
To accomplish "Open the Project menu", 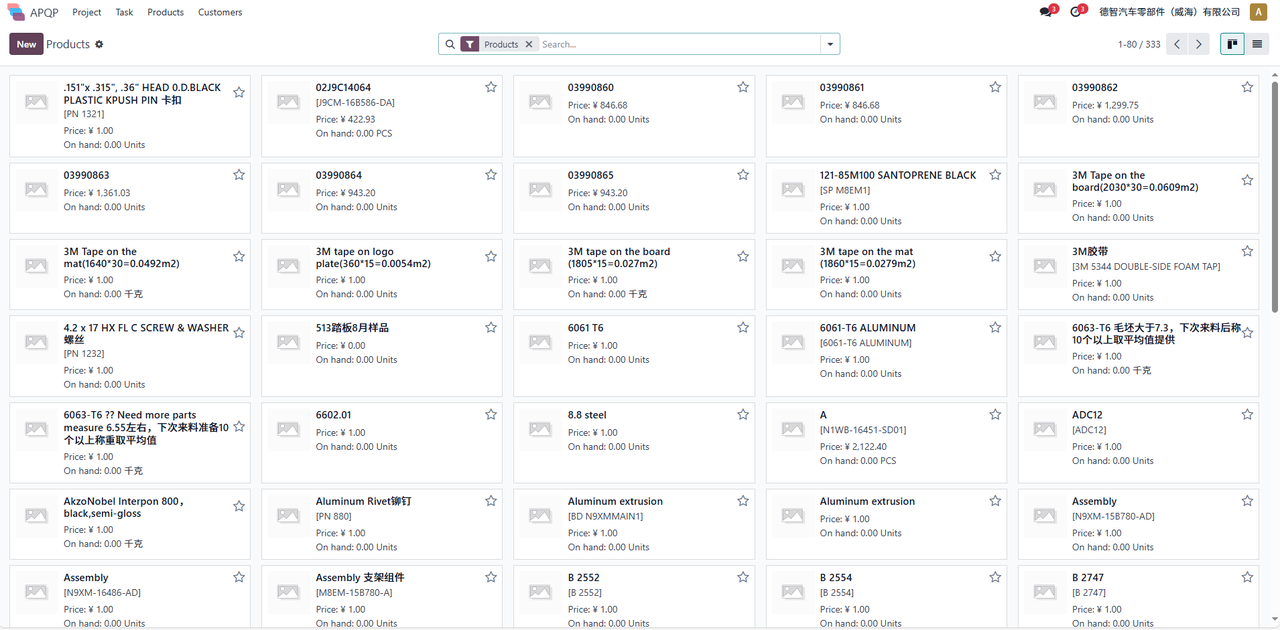I will pyautogui.click(x=86, y=12).
